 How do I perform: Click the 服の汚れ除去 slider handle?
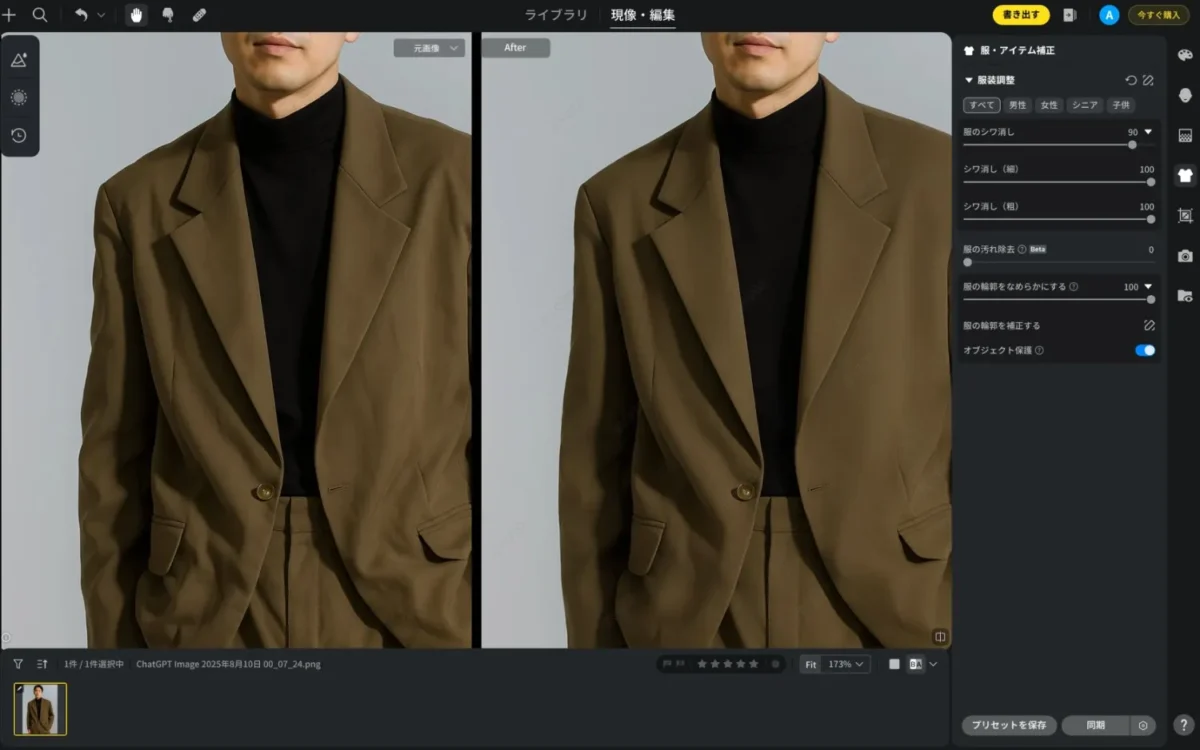(967, 262)
